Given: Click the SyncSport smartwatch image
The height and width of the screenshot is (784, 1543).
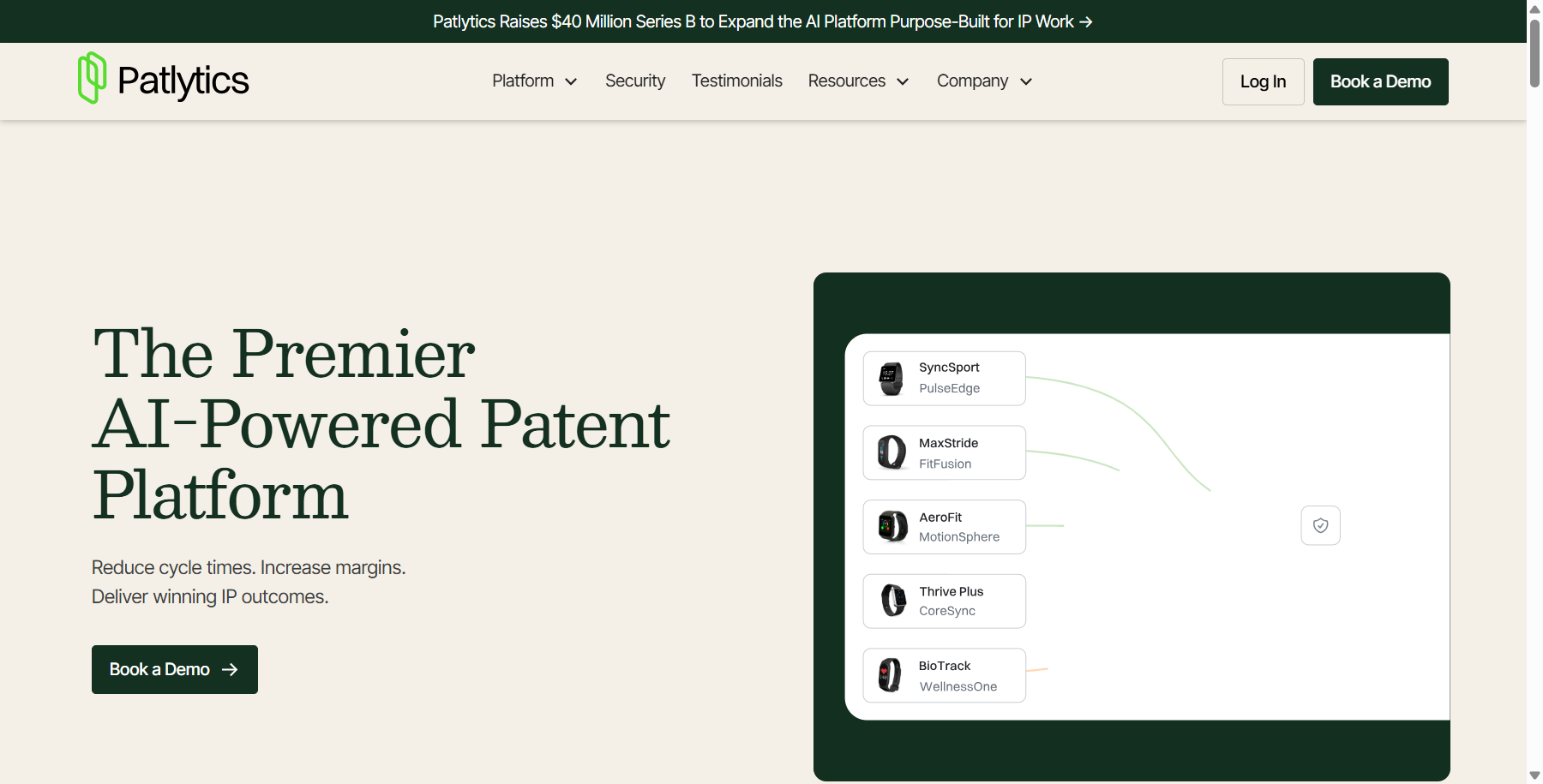Looking at the screenshot, I should coord(892,379).
